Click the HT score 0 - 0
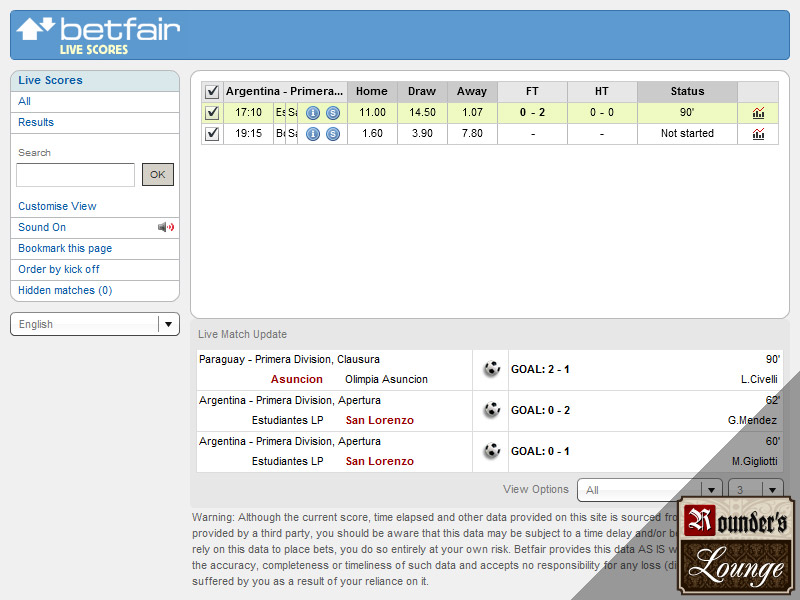 tap(602, 113)
